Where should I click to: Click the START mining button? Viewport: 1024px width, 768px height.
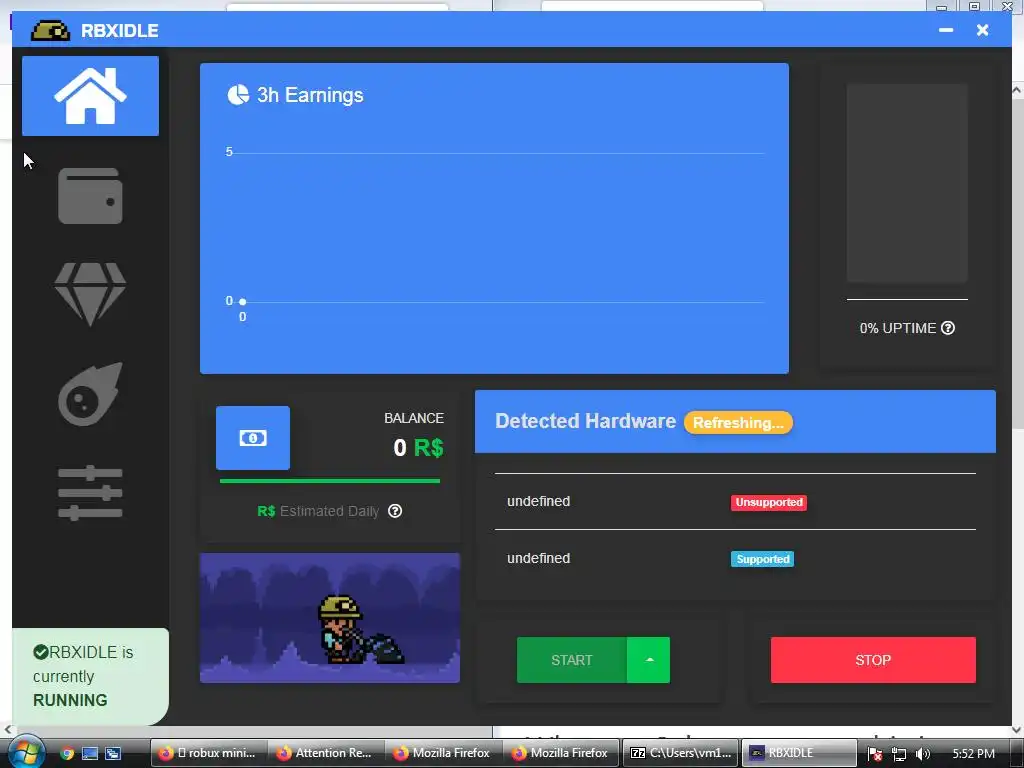571,660
